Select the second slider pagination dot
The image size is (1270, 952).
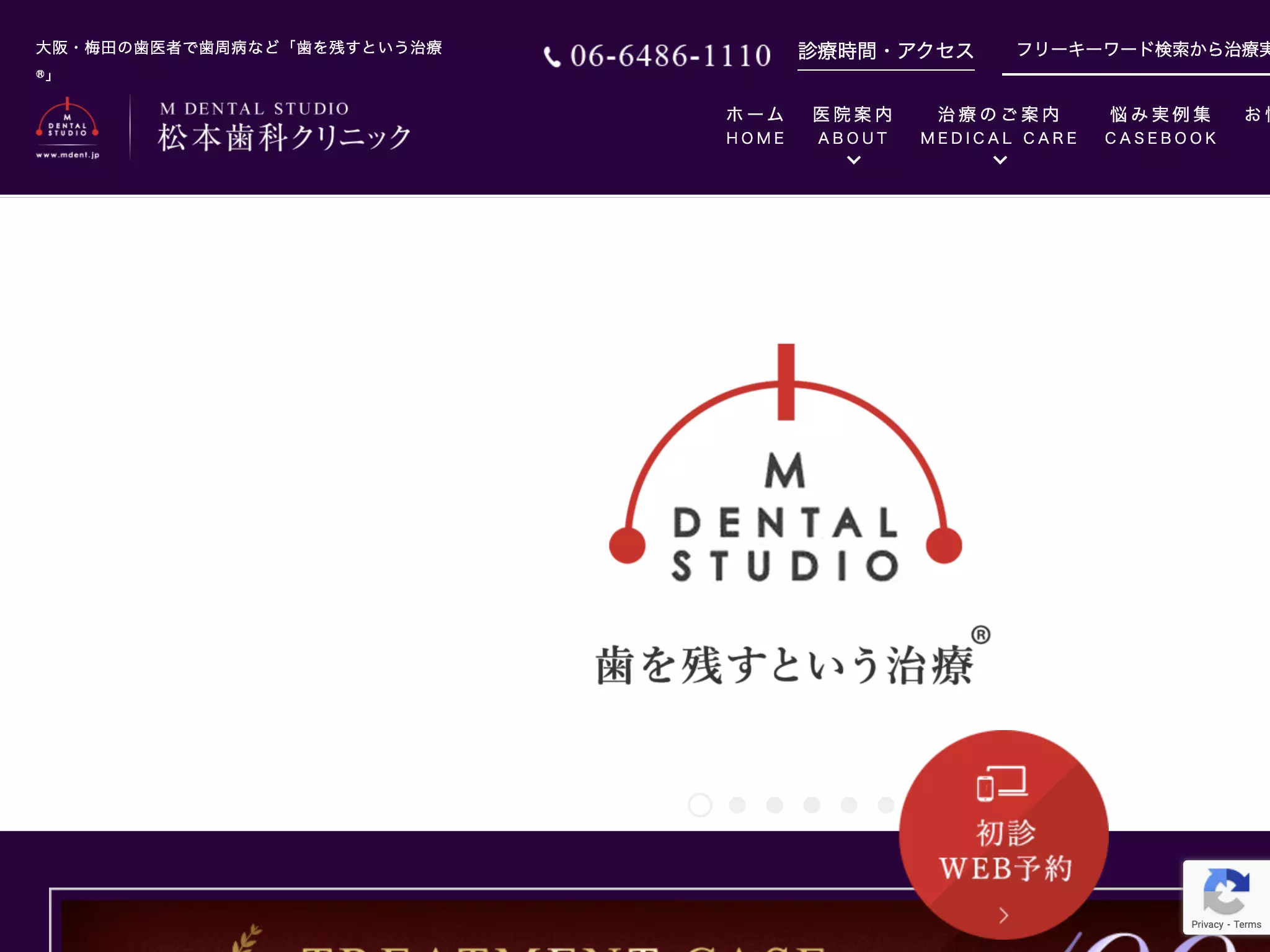pyautogui.click(x=737, y=805)
